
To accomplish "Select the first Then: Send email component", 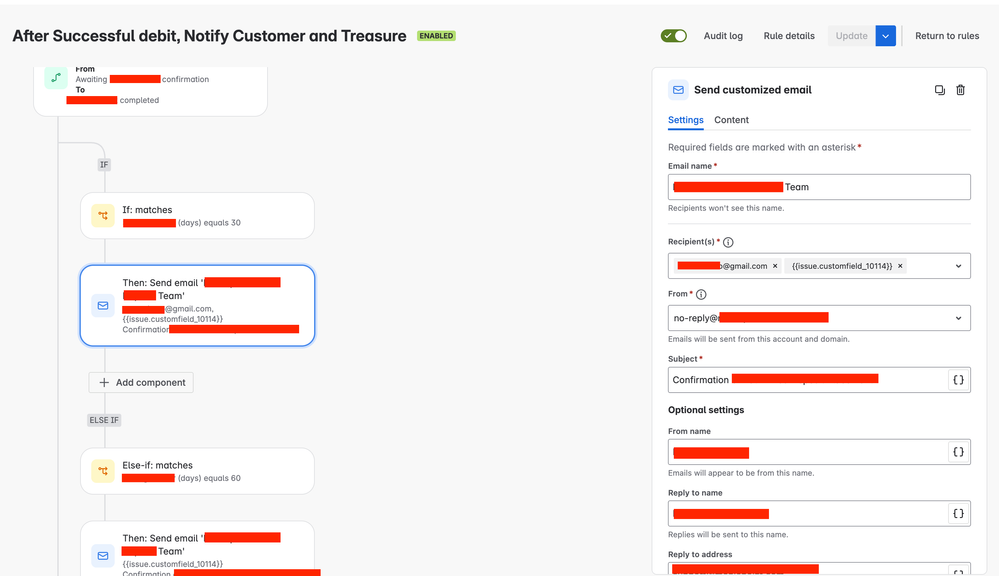I will [x=198, y=306].
